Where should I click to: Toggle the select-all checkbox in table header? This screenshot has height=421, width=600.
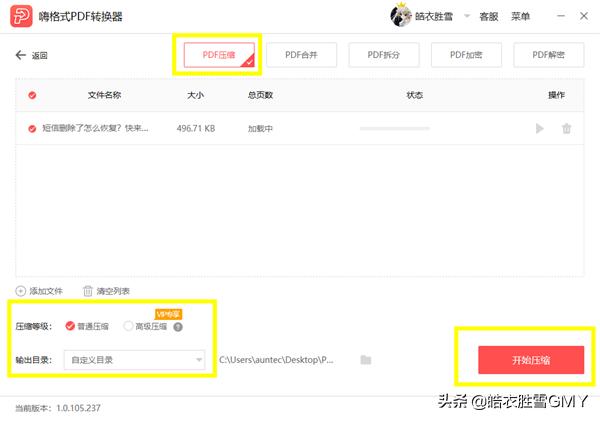[32, 95]
